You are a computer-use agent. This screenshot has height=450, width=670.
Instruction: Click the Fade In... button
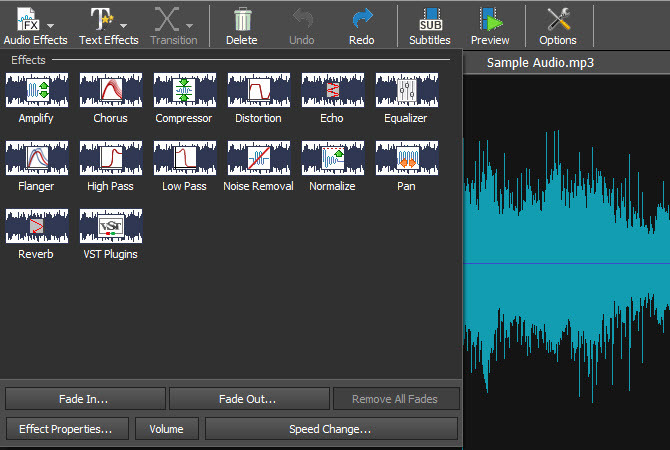(x=85, y=399)
